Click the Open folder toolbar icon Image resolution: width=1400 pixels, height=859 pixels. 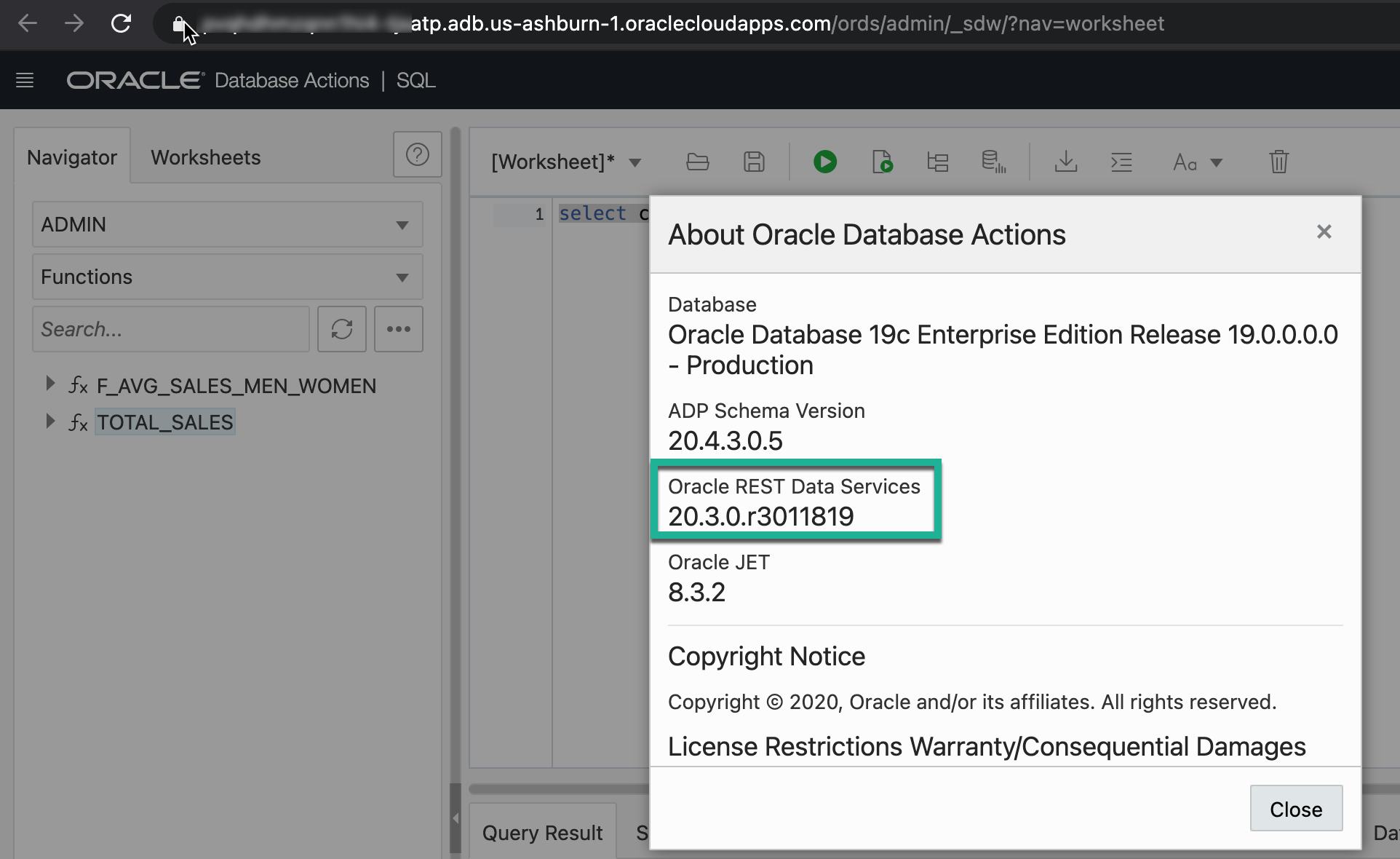pyautogui.click(x=697, y=162)
